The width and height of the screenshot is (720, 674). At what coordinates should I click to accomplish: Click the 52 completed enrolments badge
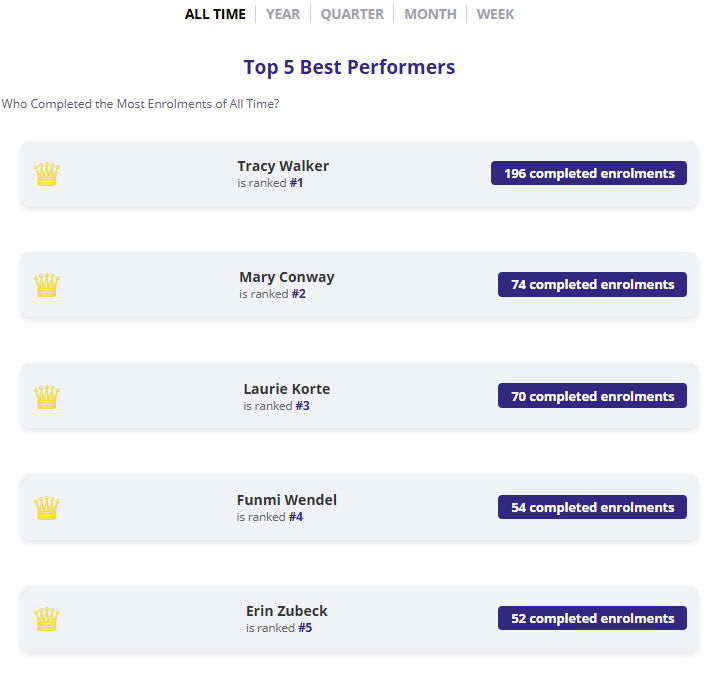592,618
